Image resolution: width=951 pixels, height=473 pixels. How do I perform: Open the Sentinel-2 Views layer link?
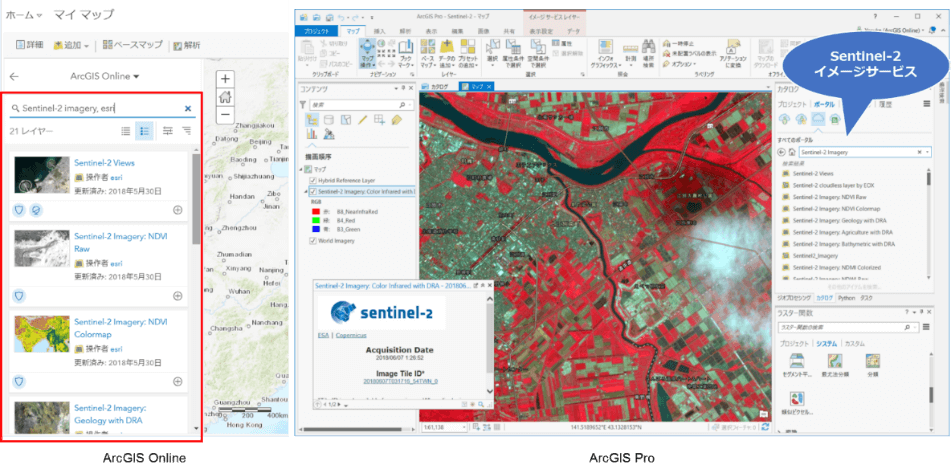coord(104,162)
